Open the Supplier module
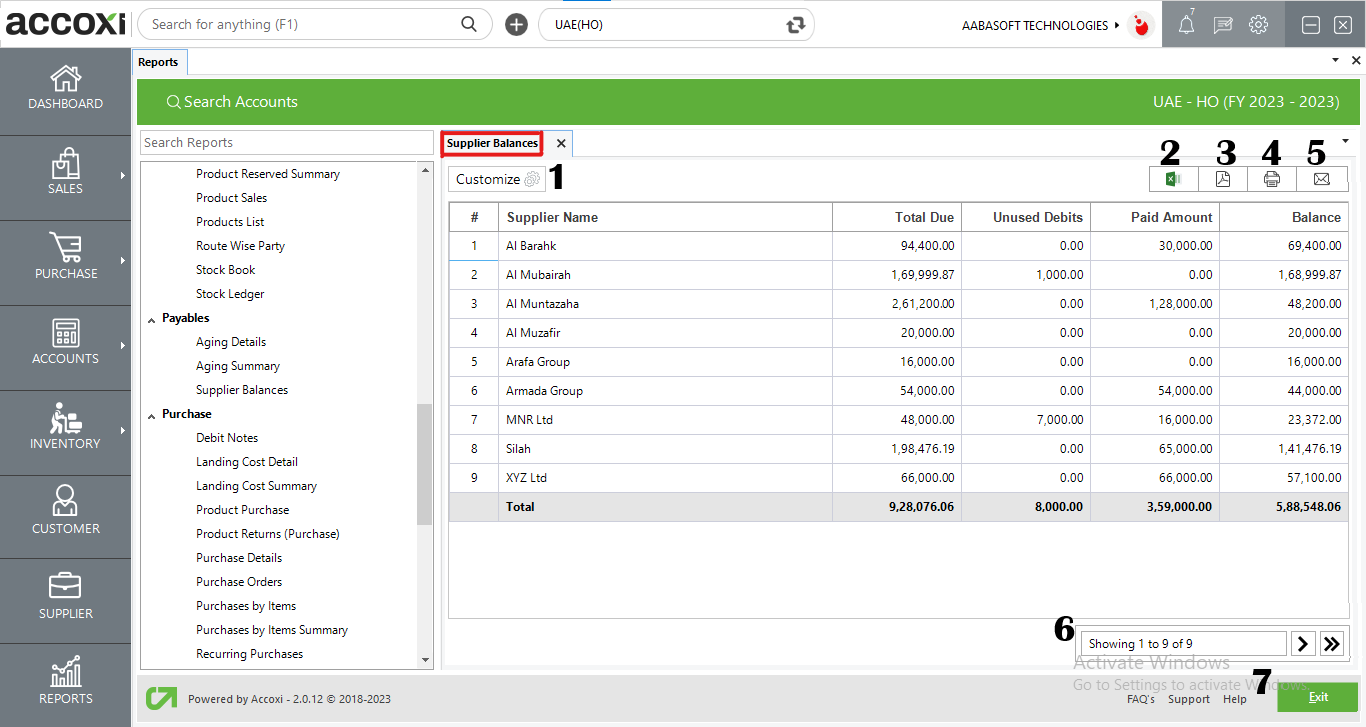Image resolution: width=1366 pixels, height=727 pixels. click(x=65, y=600)
